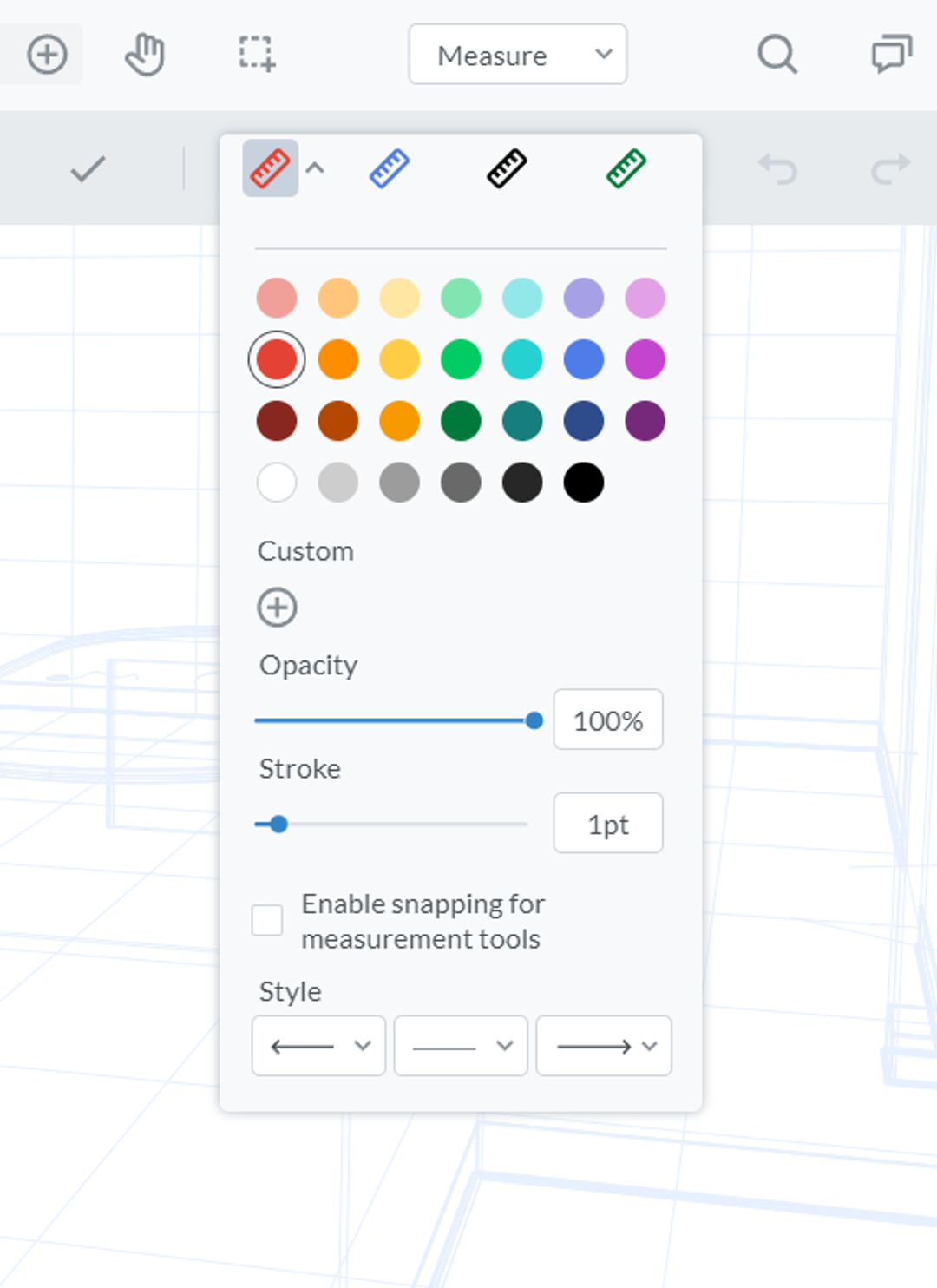
Task: Select the green ruler measurement tool
Action: [x=625, y=169]
